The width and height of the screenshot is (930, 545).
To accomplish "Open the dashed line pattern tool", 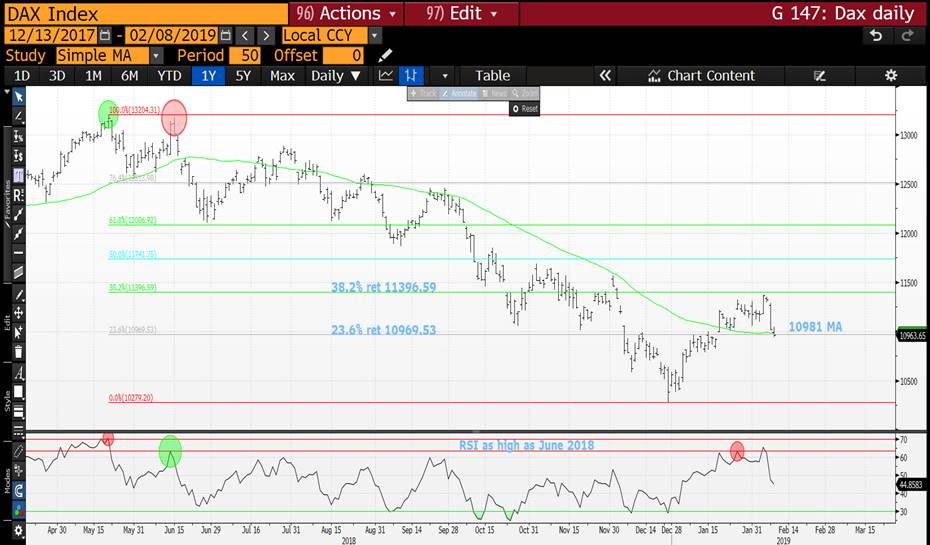I will point(18,431).
